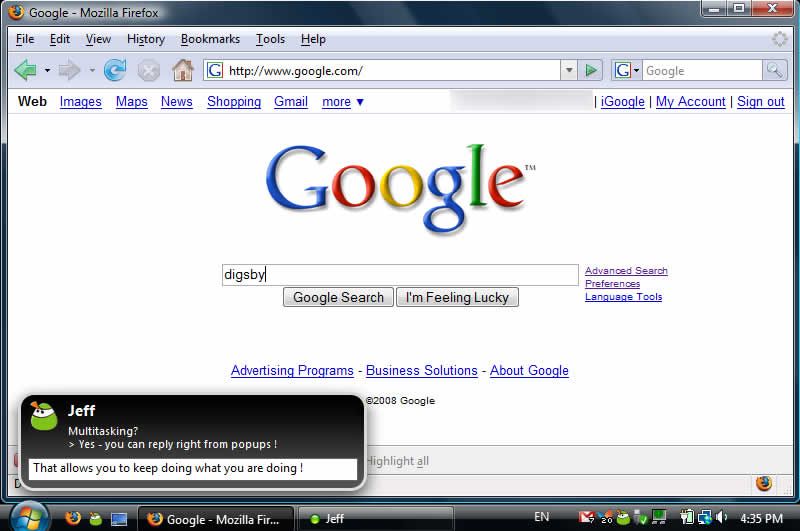Open the View menu

[x=98, y=39]
